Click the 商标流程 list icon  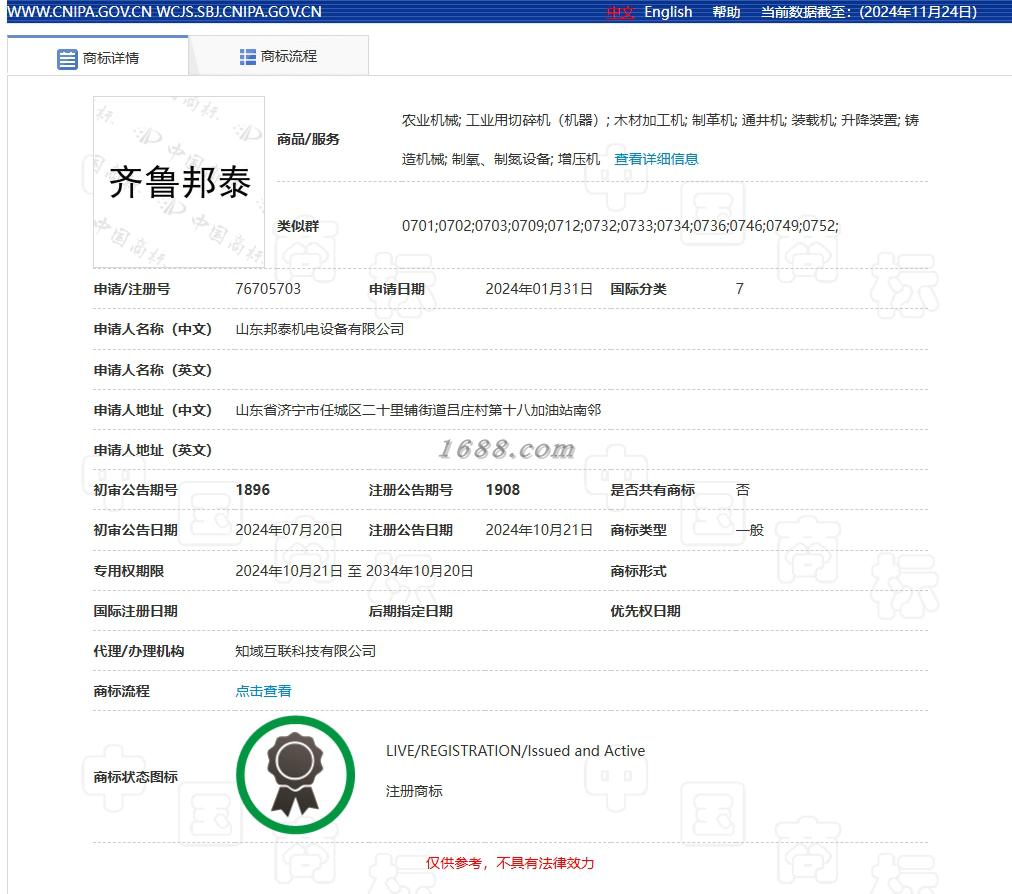pyautogui.click(x=247, y=57)
